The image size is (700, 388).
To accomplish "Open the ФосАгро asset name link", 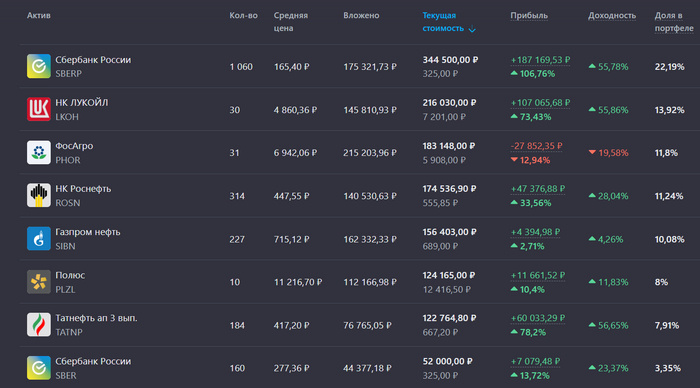I will (x=74, y=146).
